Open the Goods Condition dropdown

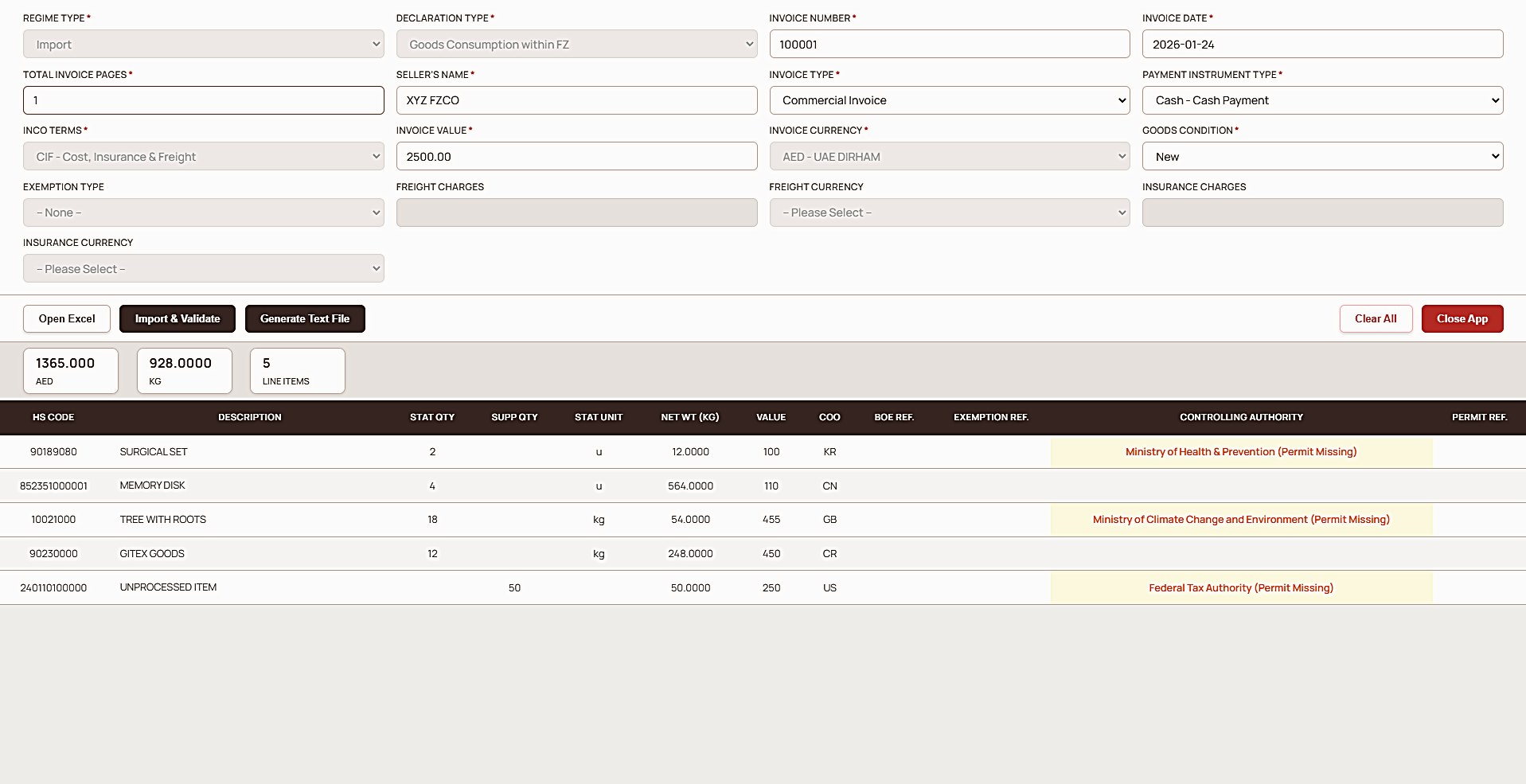(x=1321, y=157)
